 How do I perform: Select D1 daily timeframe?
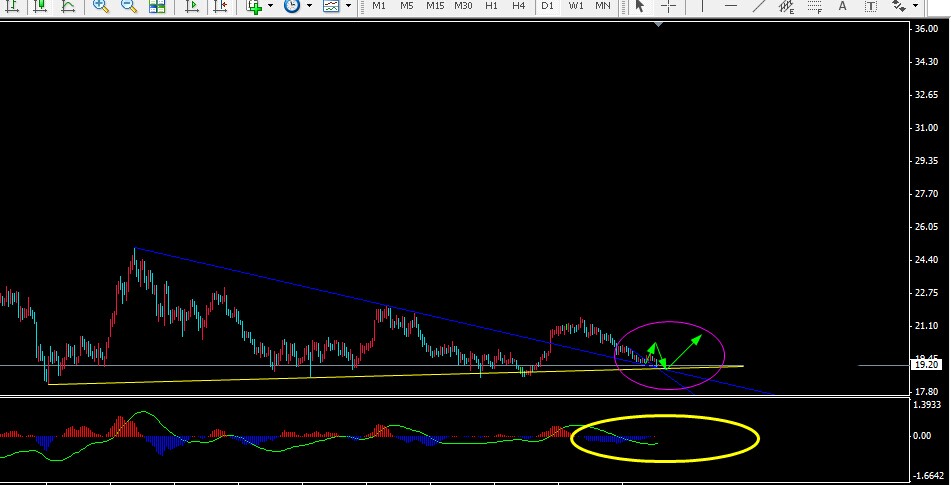(x=548, y=5)
